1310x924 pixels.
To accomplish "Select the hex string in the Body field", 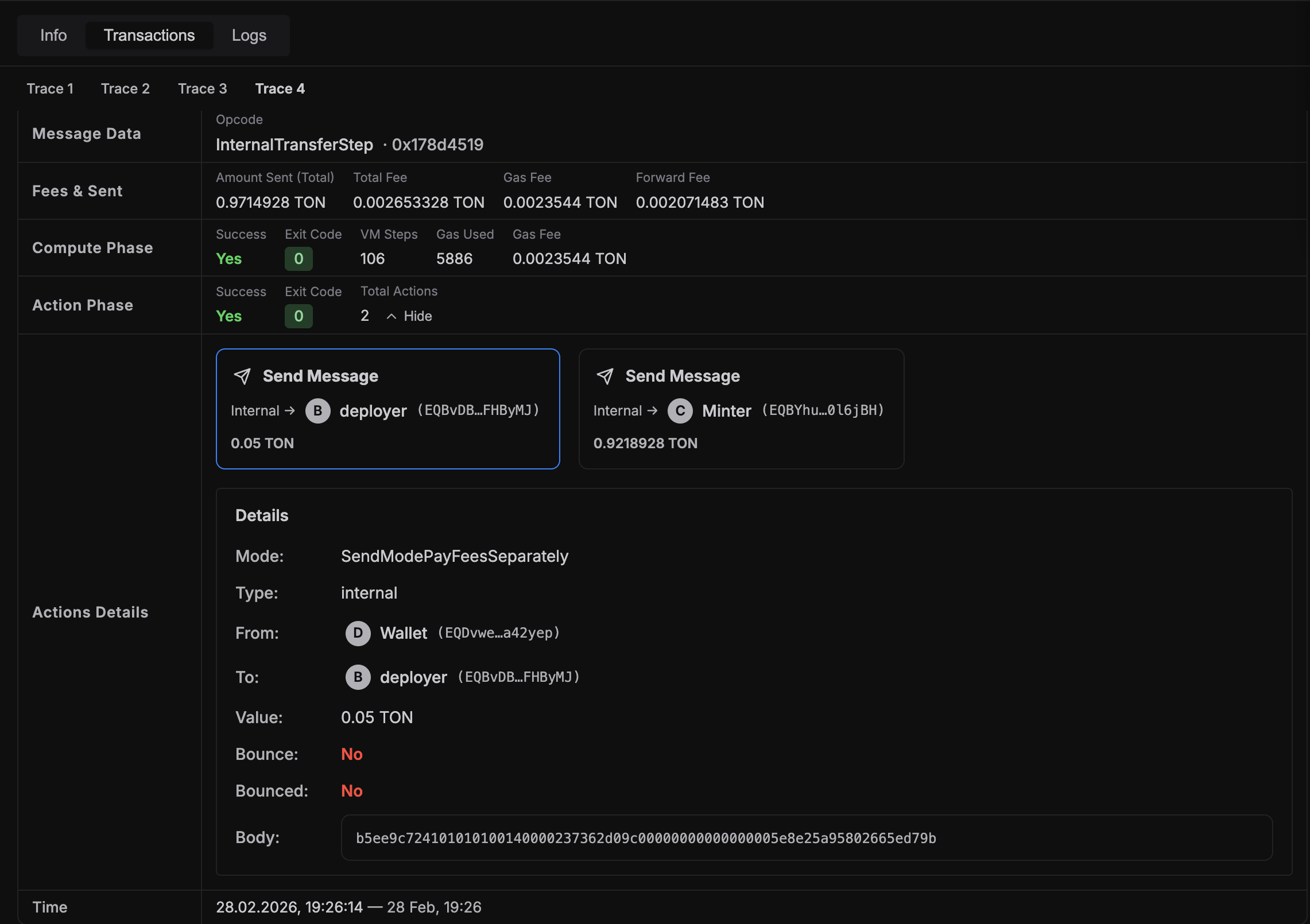I will pyautogui.click(x=645, y=838).
